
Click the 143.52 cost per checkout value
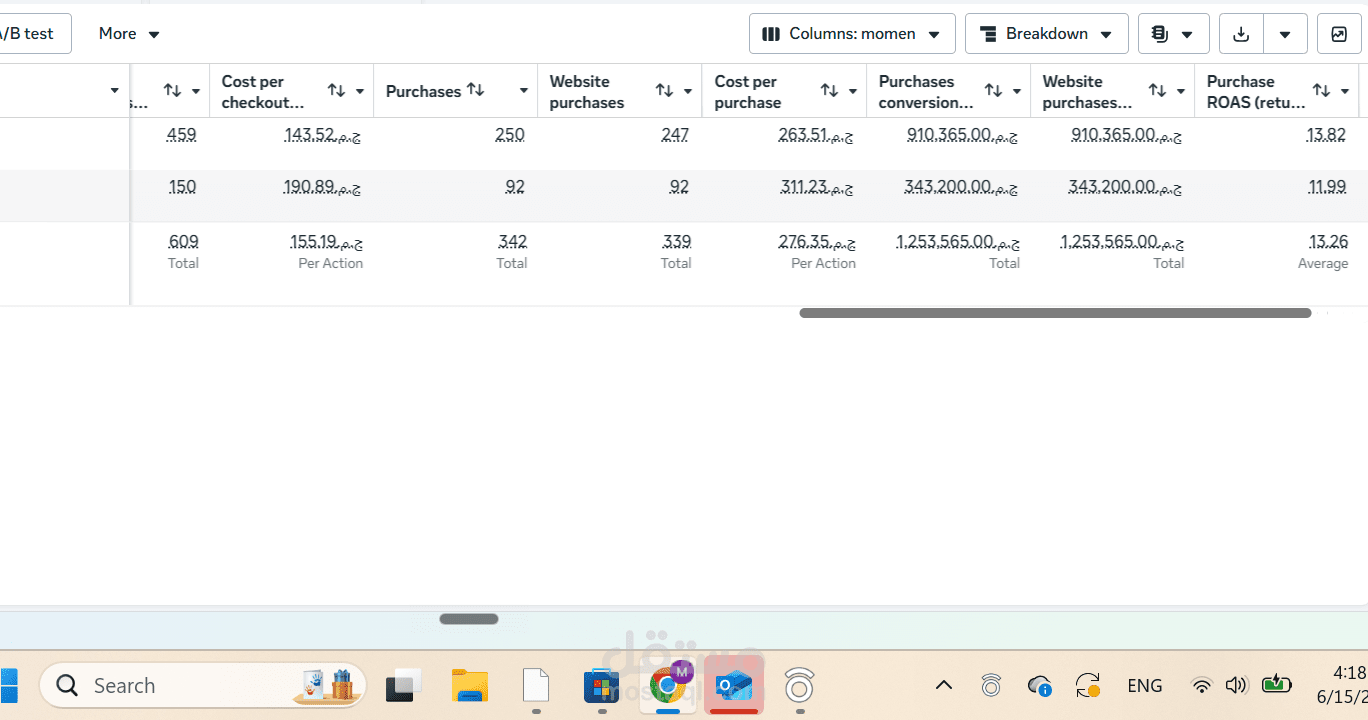[x=322, y=135]
